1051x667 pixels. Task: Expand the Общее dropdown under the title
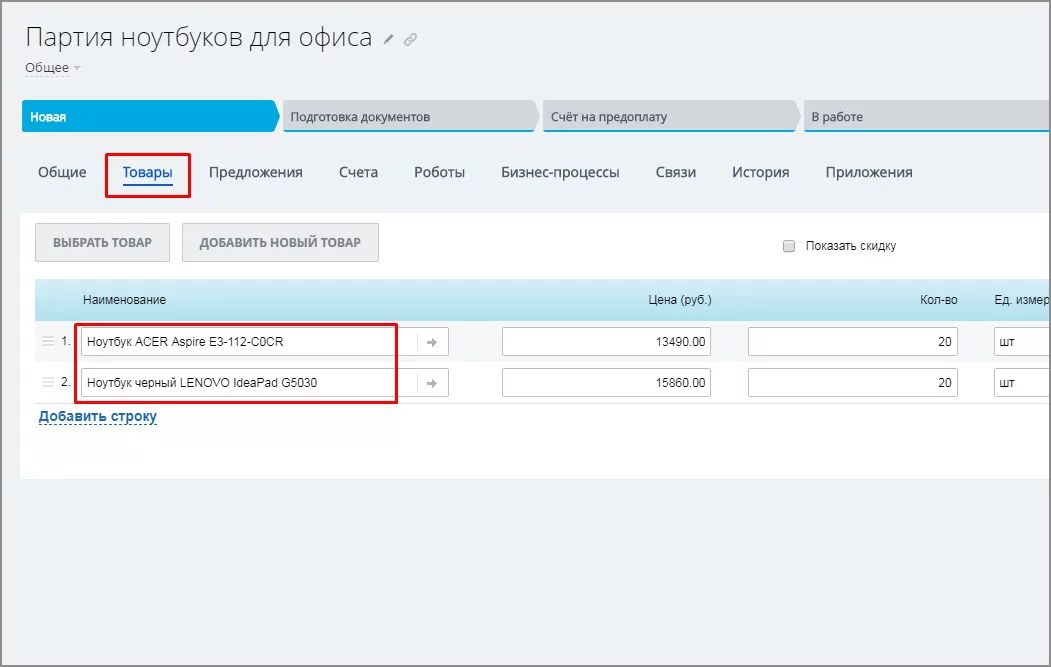53,68
